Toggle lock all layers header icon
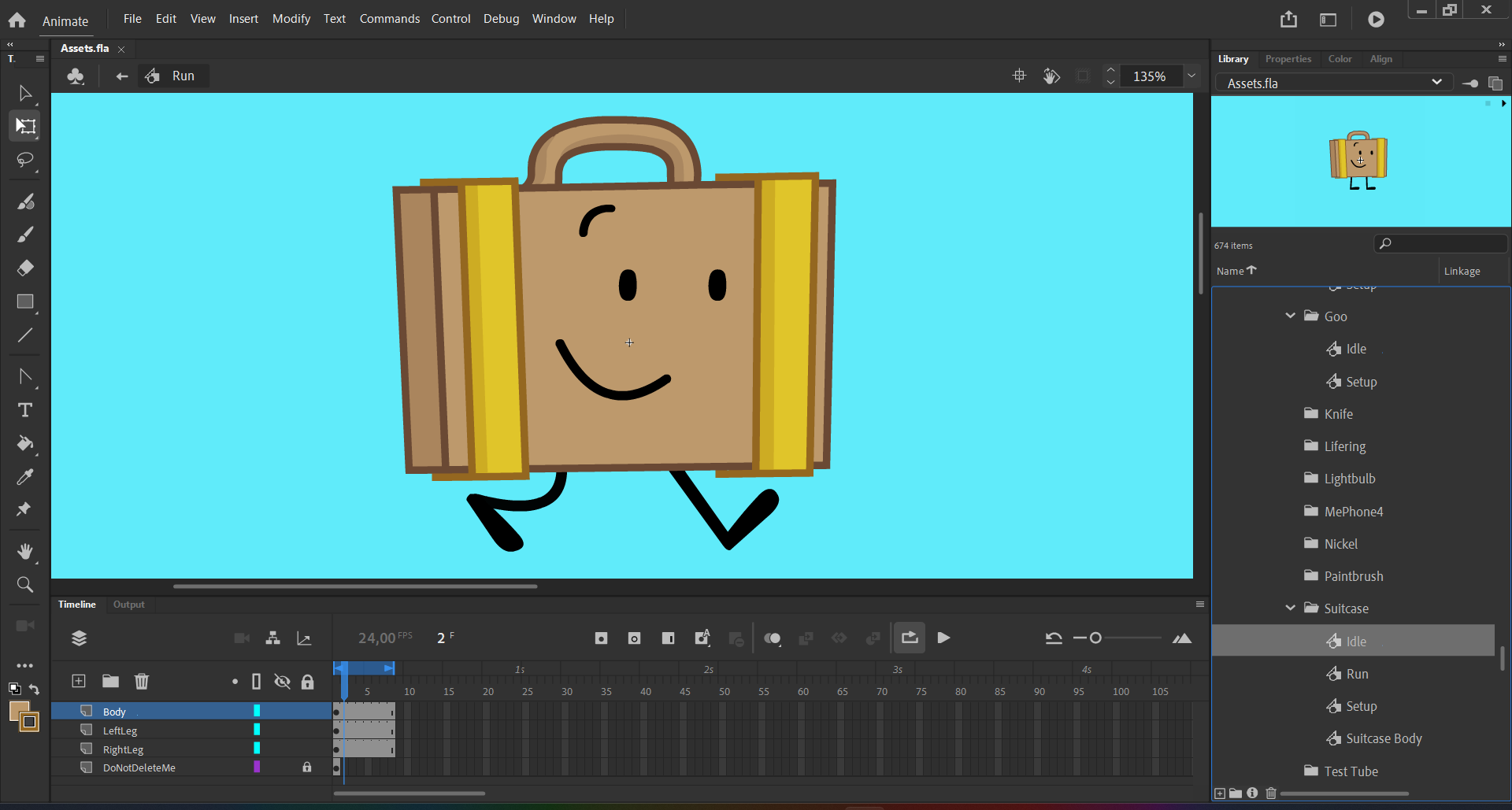 [x=308, y=682]
